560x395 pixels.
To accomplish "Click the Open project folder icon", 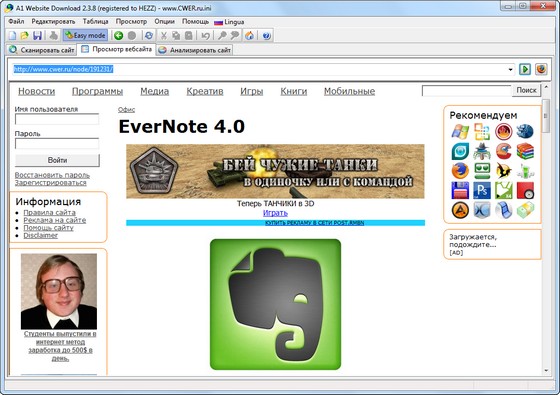I will 25,35.
